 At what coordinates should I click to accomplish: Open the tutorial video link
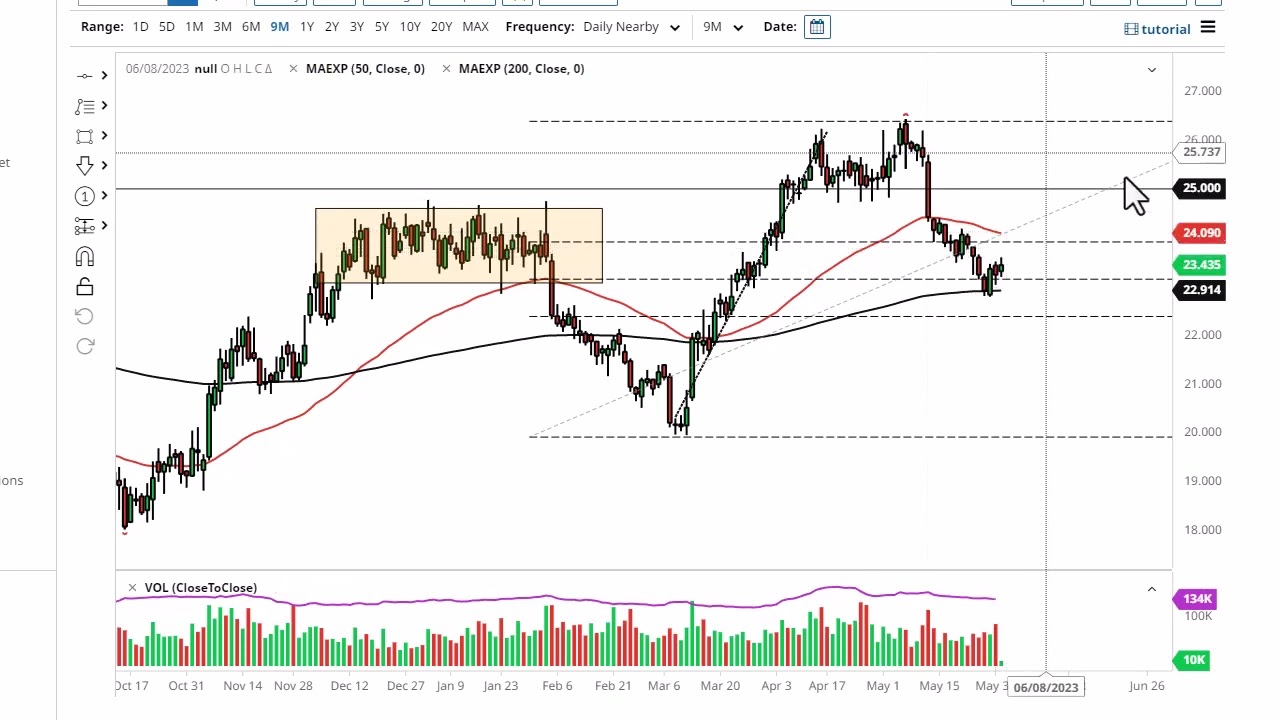tap(1157, 29)
